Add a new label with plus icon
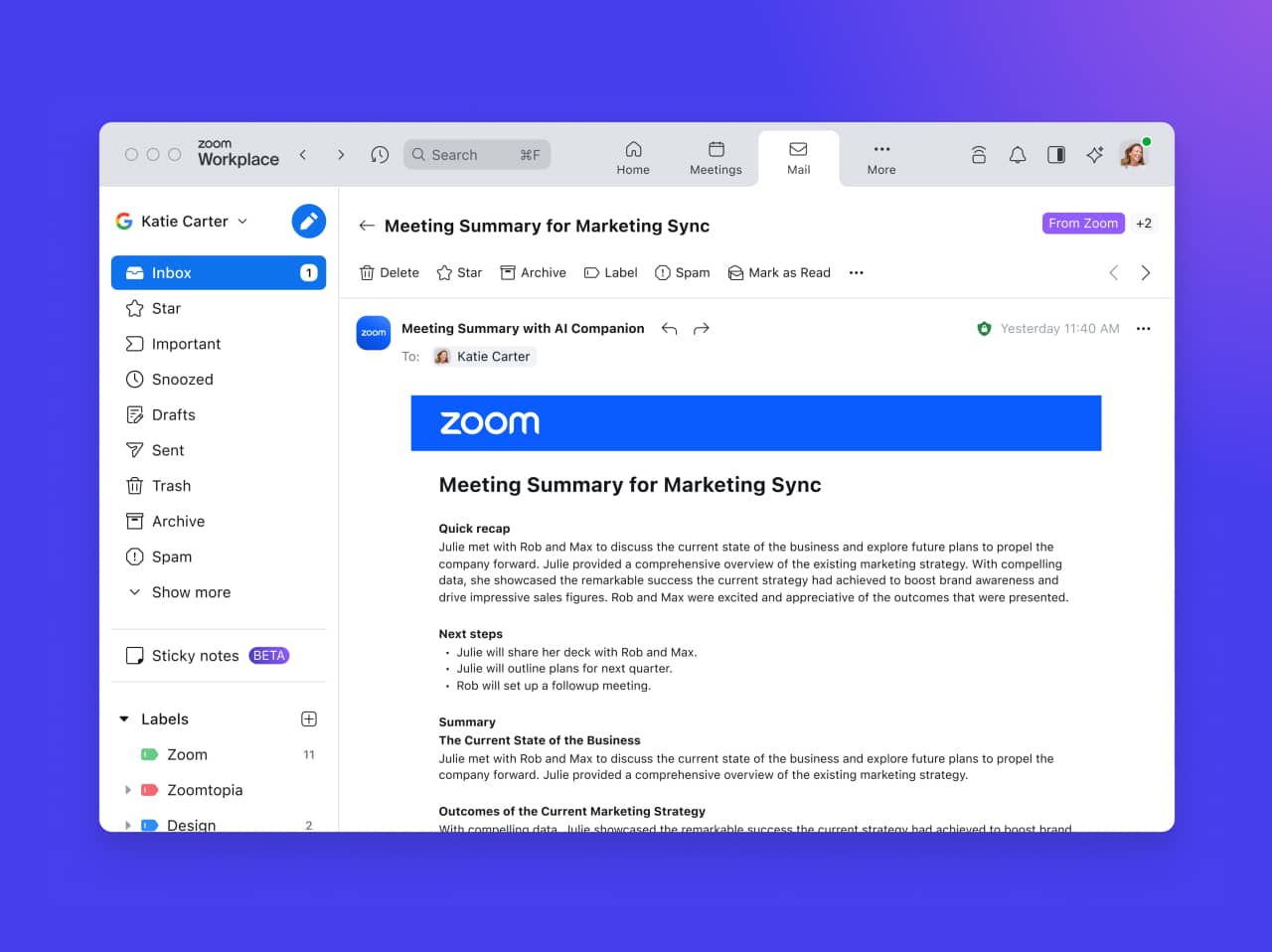The width and height of the screenshot is (1272, 952). coord(309,719)
